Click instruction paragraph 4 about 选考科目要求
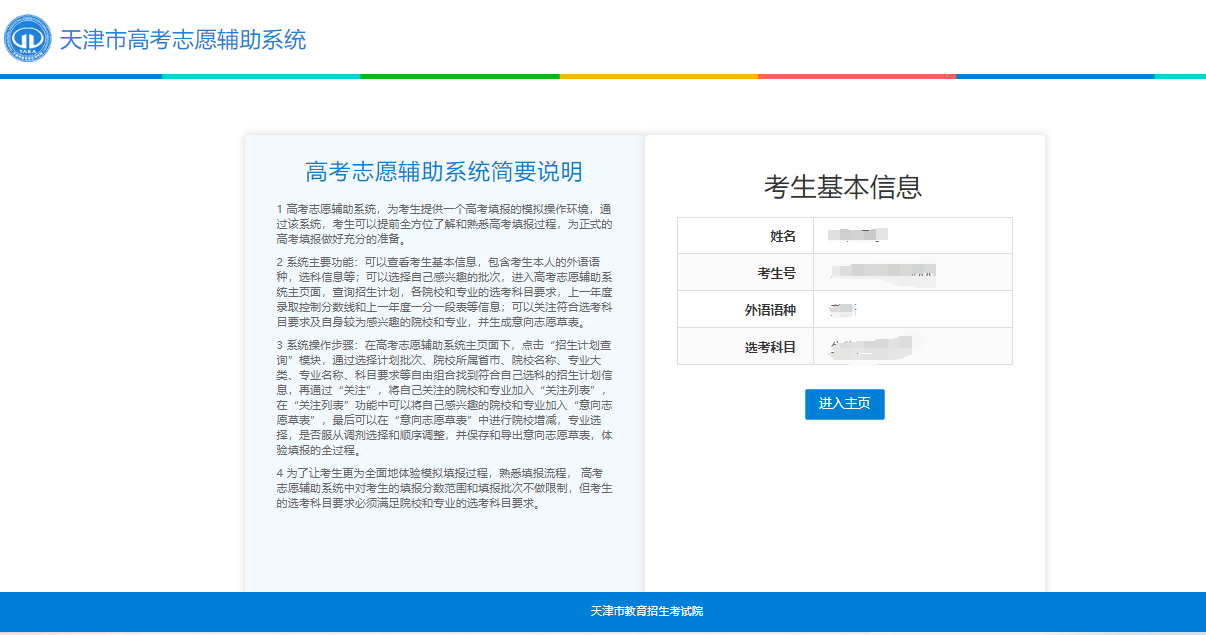This screenshot has height=635, width=1206. (x=444, y=488)
